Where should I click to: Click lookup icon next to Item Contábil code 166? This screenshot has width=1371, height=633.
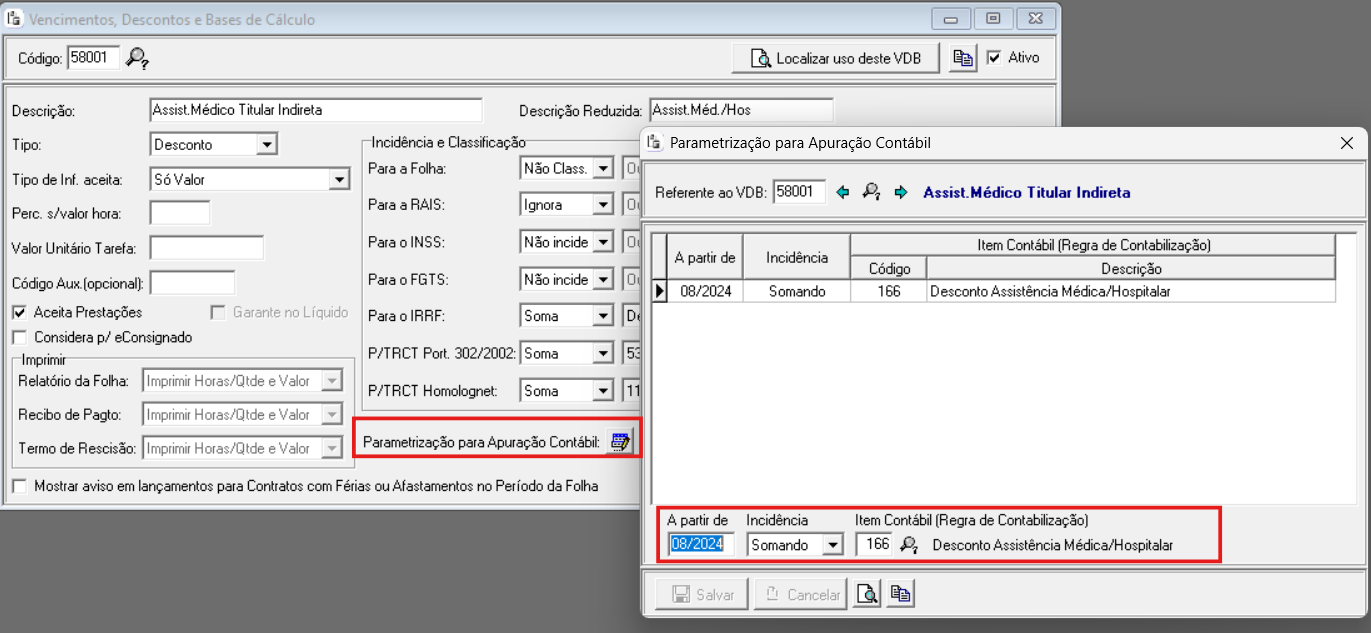pos(908,545)
